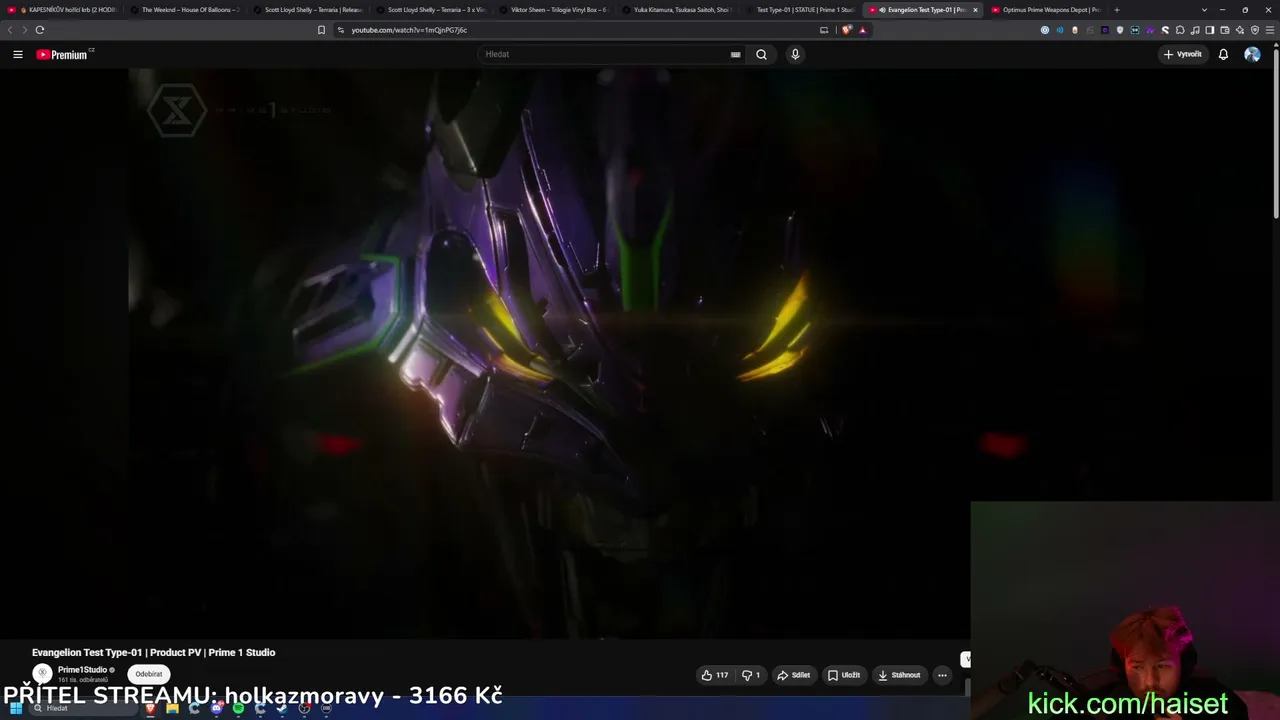The image size is (1280, 720).
Task: Open Discord from the taskbar
Action: coord(216,709)
